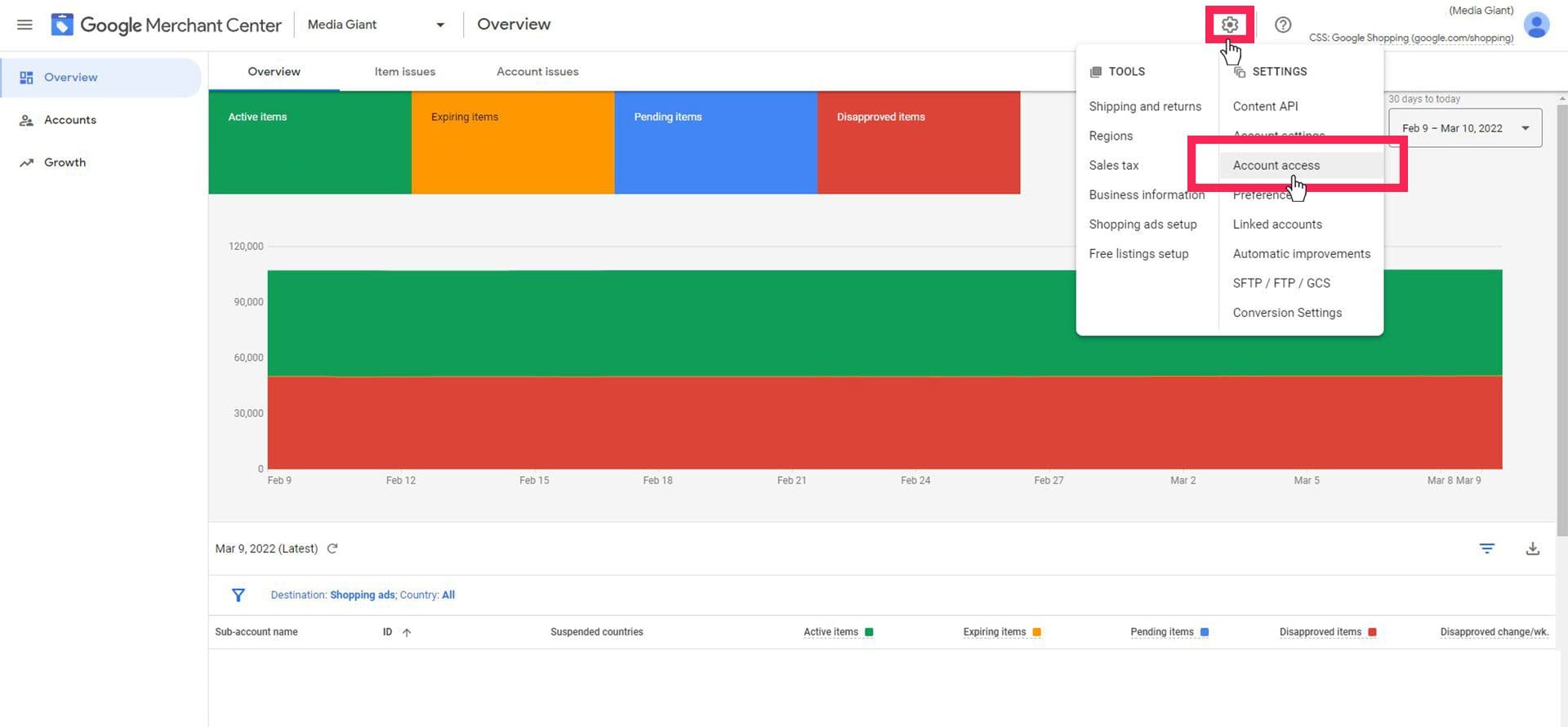
Task: Click the Growth trend icon in sidebar
Action: (26, 163)
